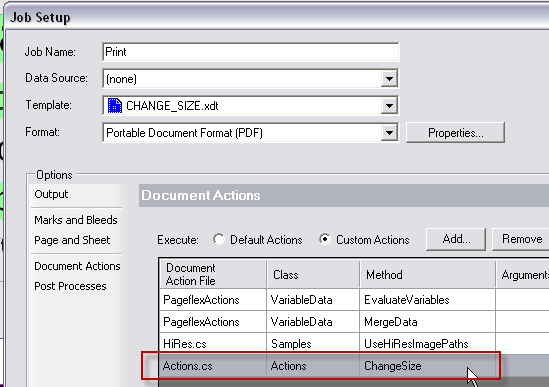
Task: Select the Custom Actions radio button
Action: click(x=325, y=240)
